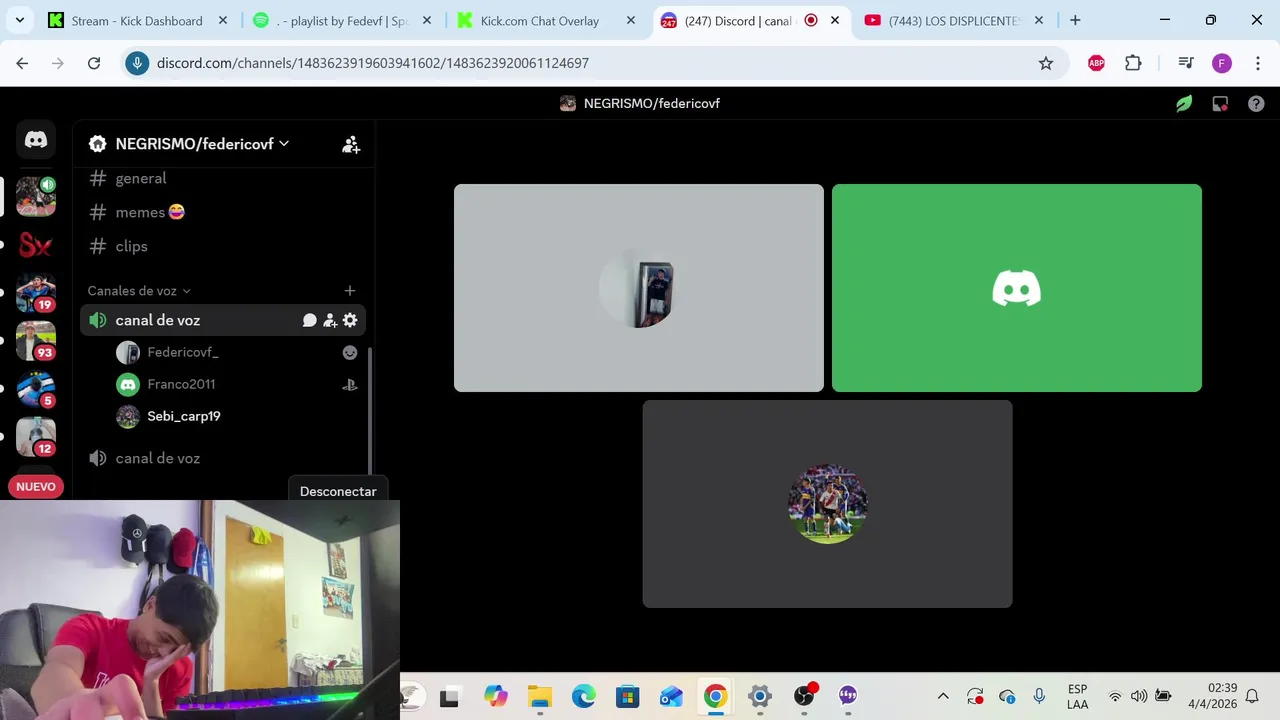Go back to the previous page
Screen dimensions: 1280x720
click(22, 63)
